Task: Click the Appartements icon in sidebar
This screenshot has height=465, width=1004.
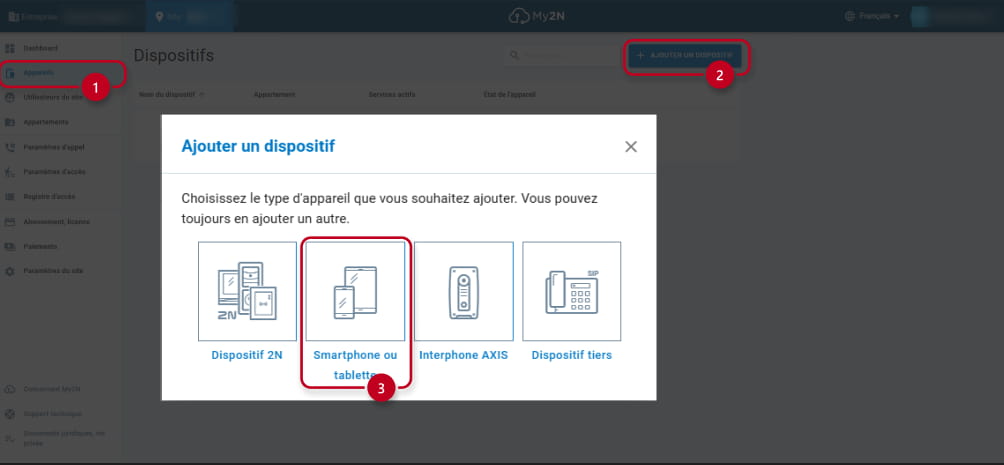Action: pos(10,122)
